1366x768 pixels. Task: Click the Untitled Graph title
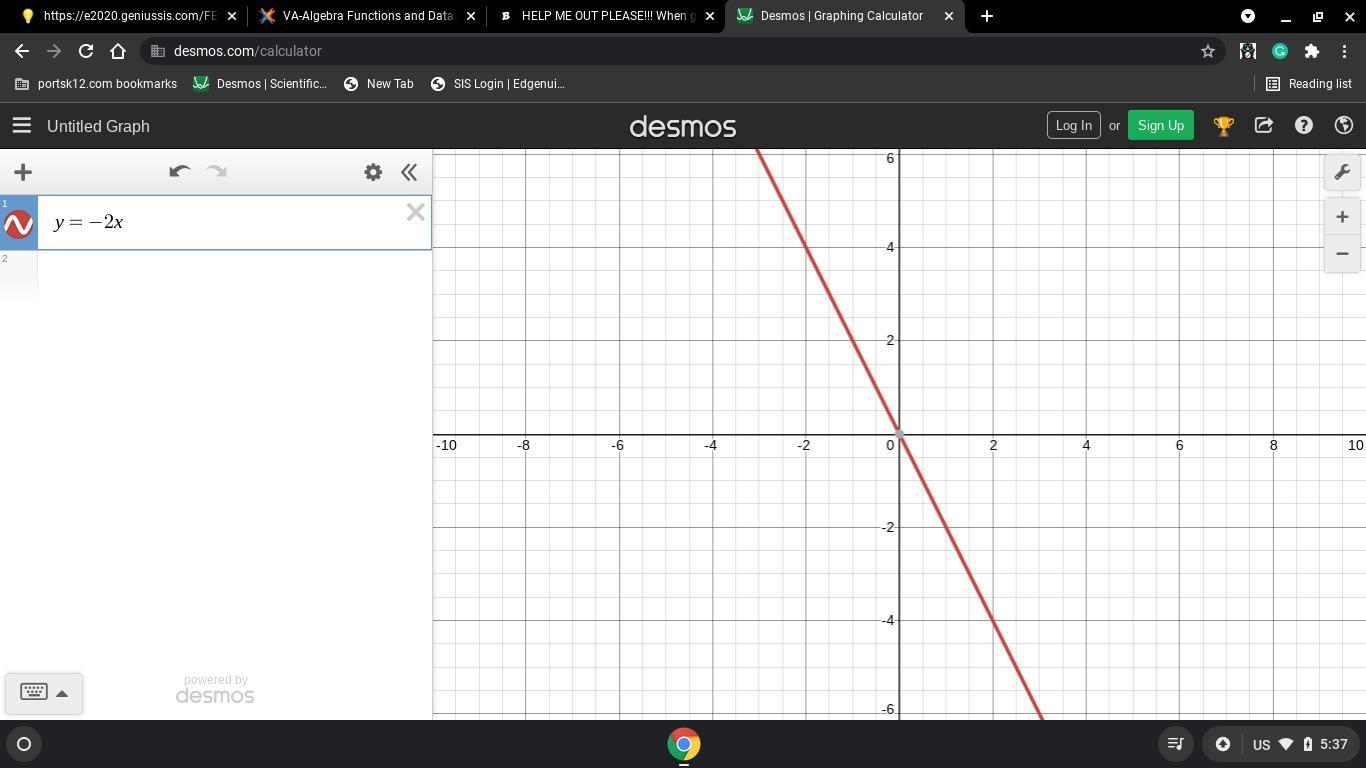click(98, 126)
